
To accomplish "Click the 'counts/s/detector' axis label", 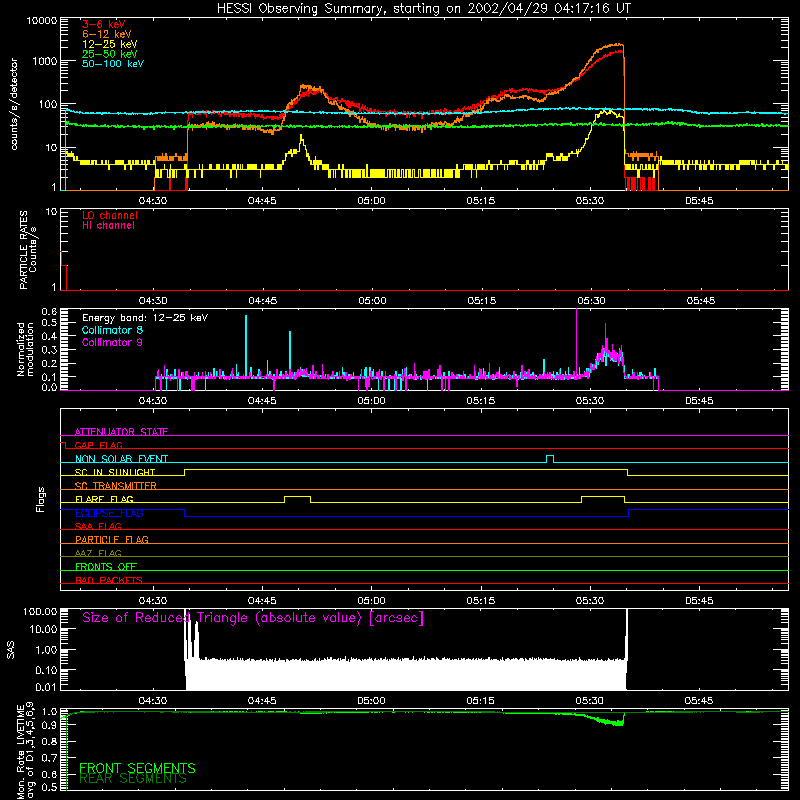I will pyautogui.click(x=14, y=104).
